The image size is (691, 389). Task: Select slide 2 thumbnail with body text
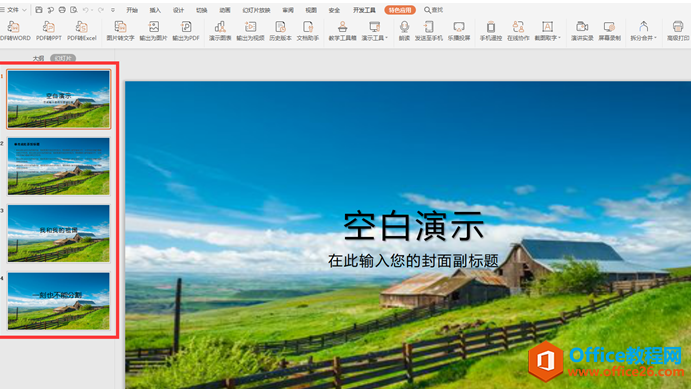(x=59, y=166)
